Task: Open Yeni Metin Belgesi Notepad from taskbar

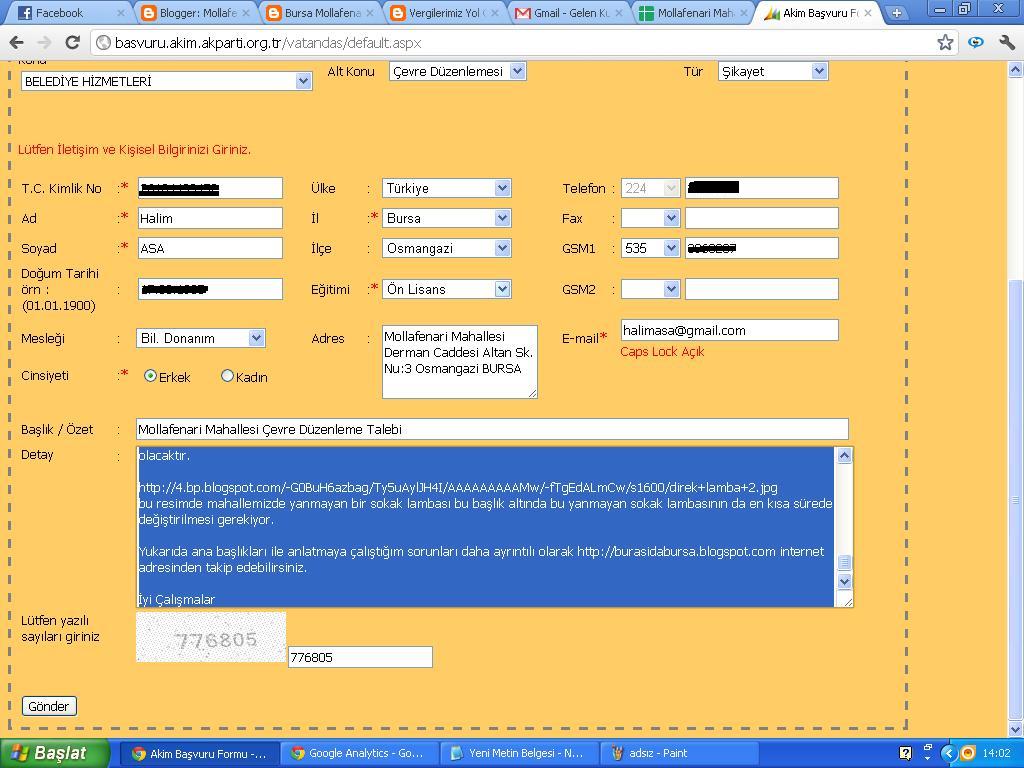Action: (x=519, y=753)
